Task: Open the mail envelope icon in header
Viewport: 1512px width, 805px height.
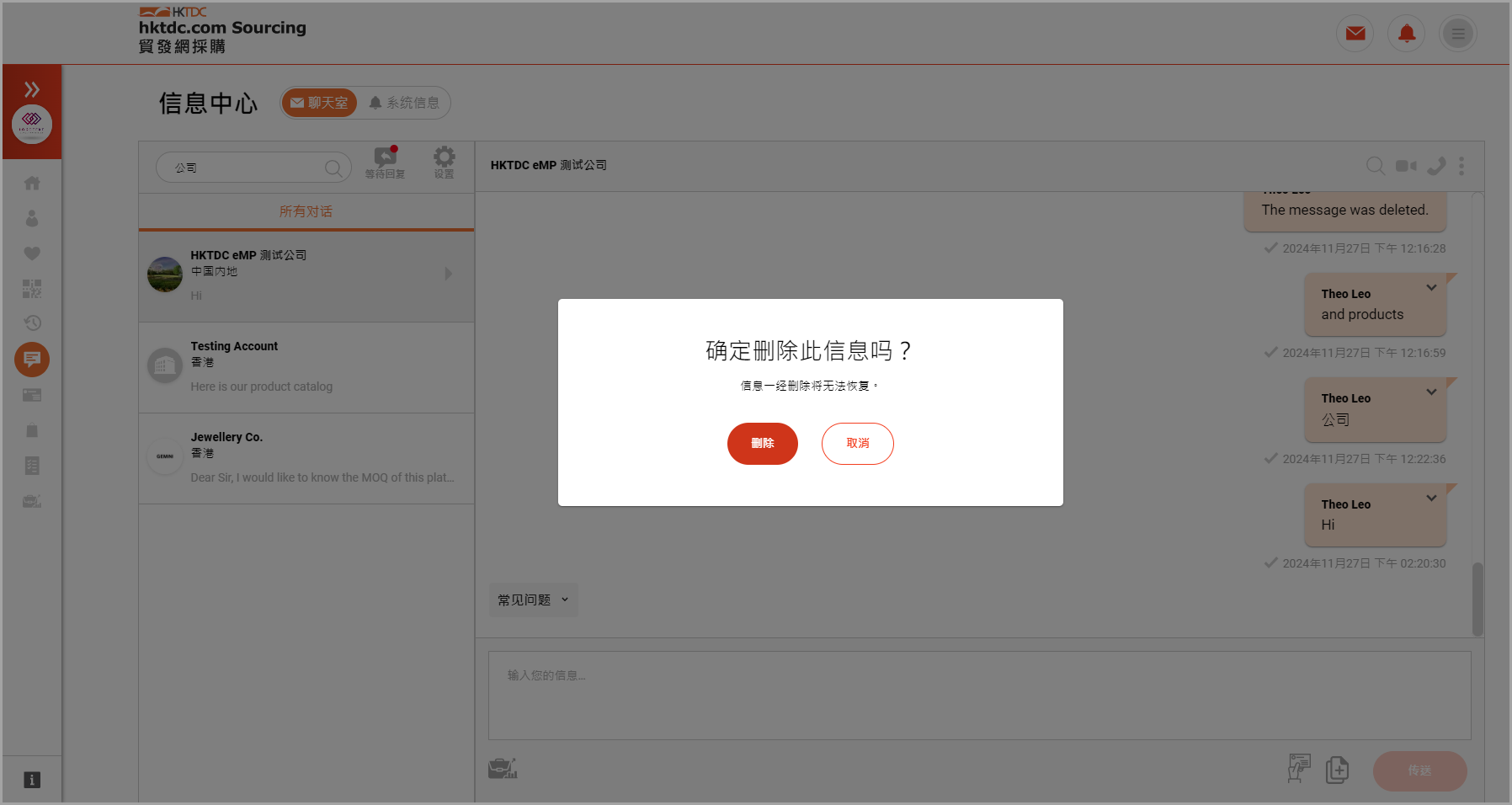Action: click(x=1355, y=34)
